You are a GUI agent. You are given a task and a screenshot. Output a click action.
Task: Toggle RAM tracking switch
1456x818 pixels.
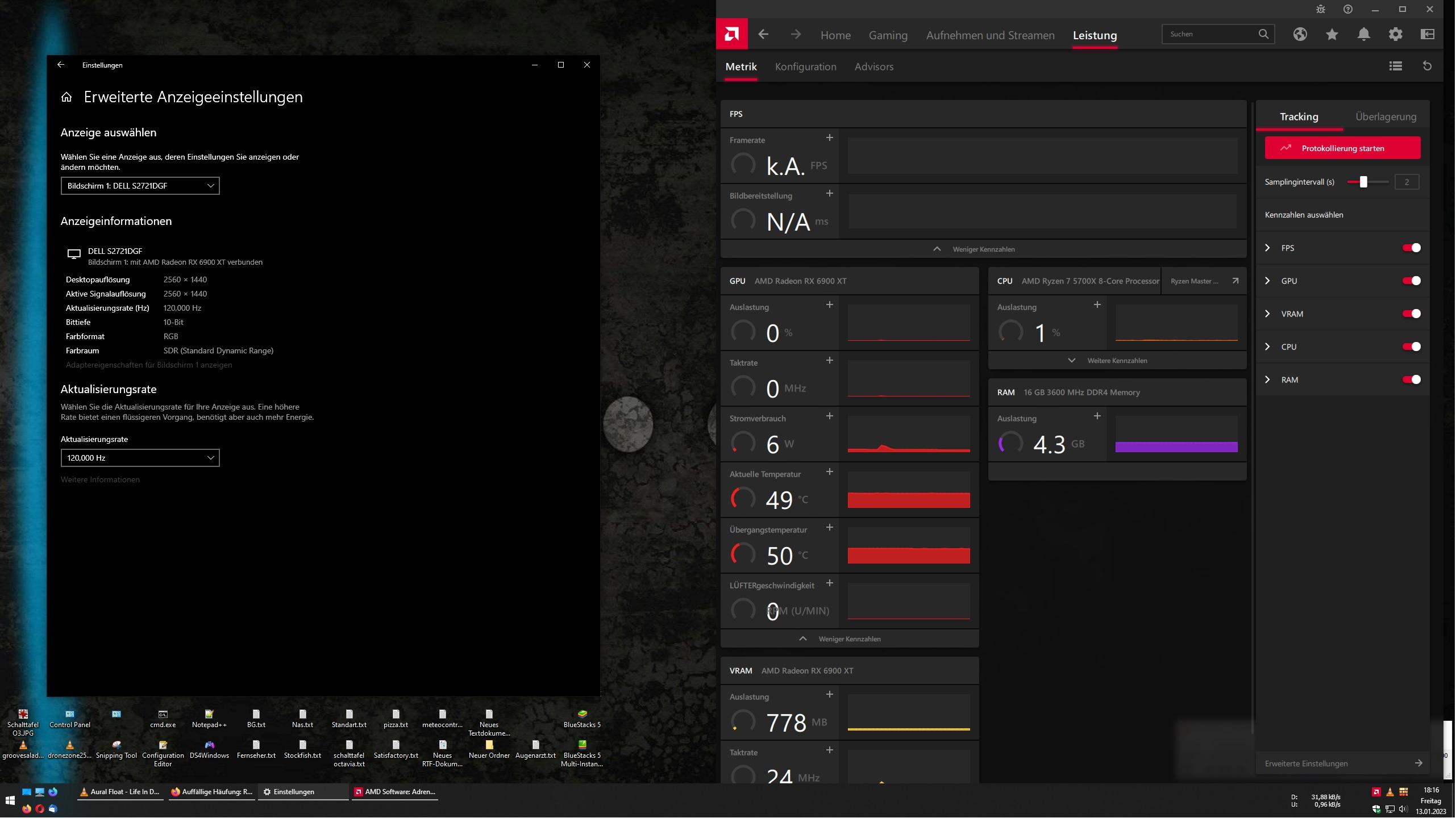[x=1412, y=379]
